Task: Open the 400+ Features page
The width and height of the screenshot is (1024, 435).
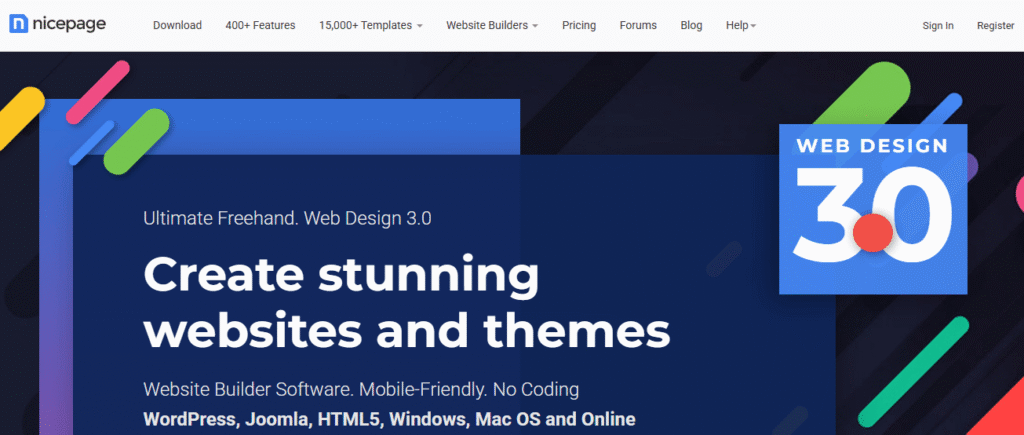Action: pyautogui.click(x=260, y=25)
